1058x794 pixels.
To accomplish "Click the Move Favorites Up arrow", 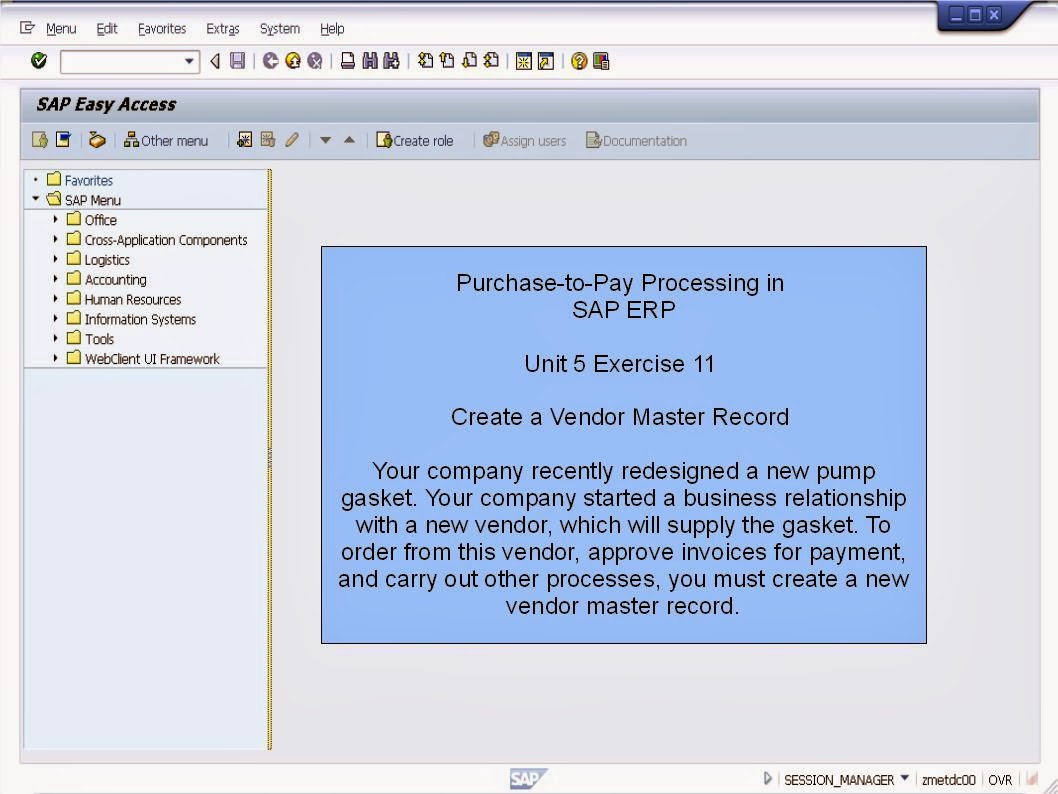I will tap(349, 140).
